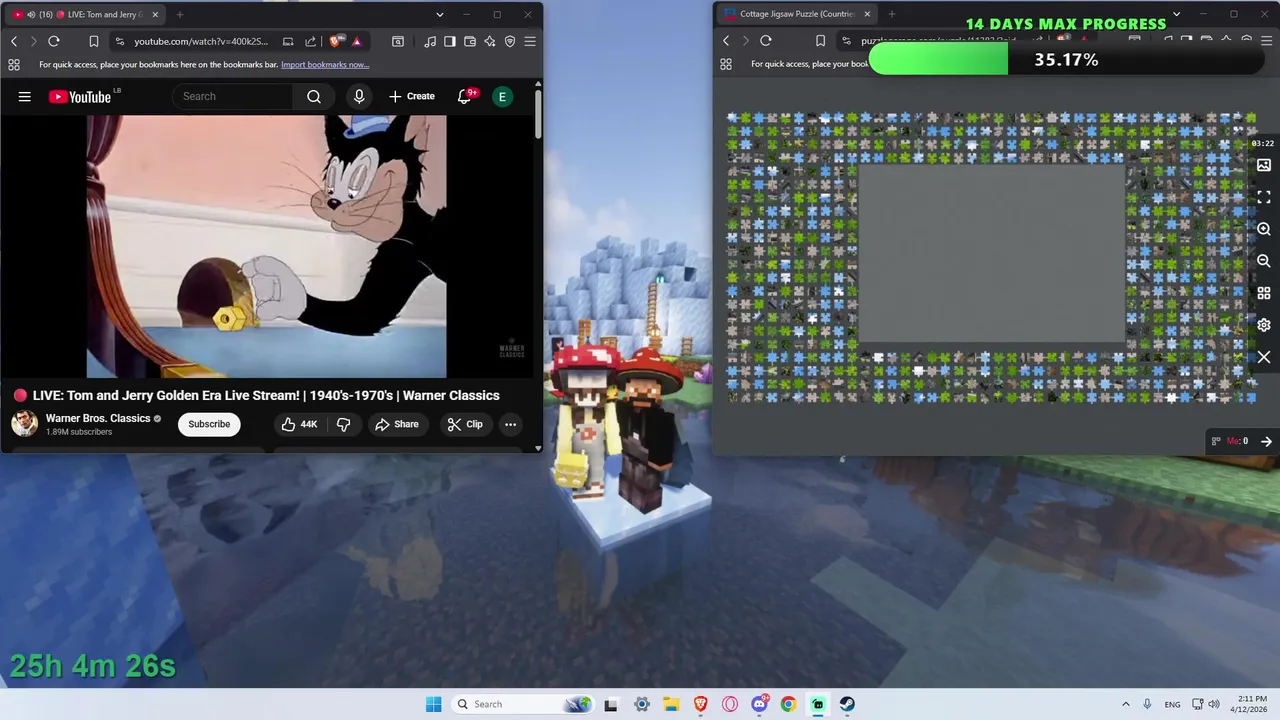The height and width of the screenshot is (720, 1280).
Task: Arrange puzzle pieces with grid icon
Action: click(x=1264, y=293)
